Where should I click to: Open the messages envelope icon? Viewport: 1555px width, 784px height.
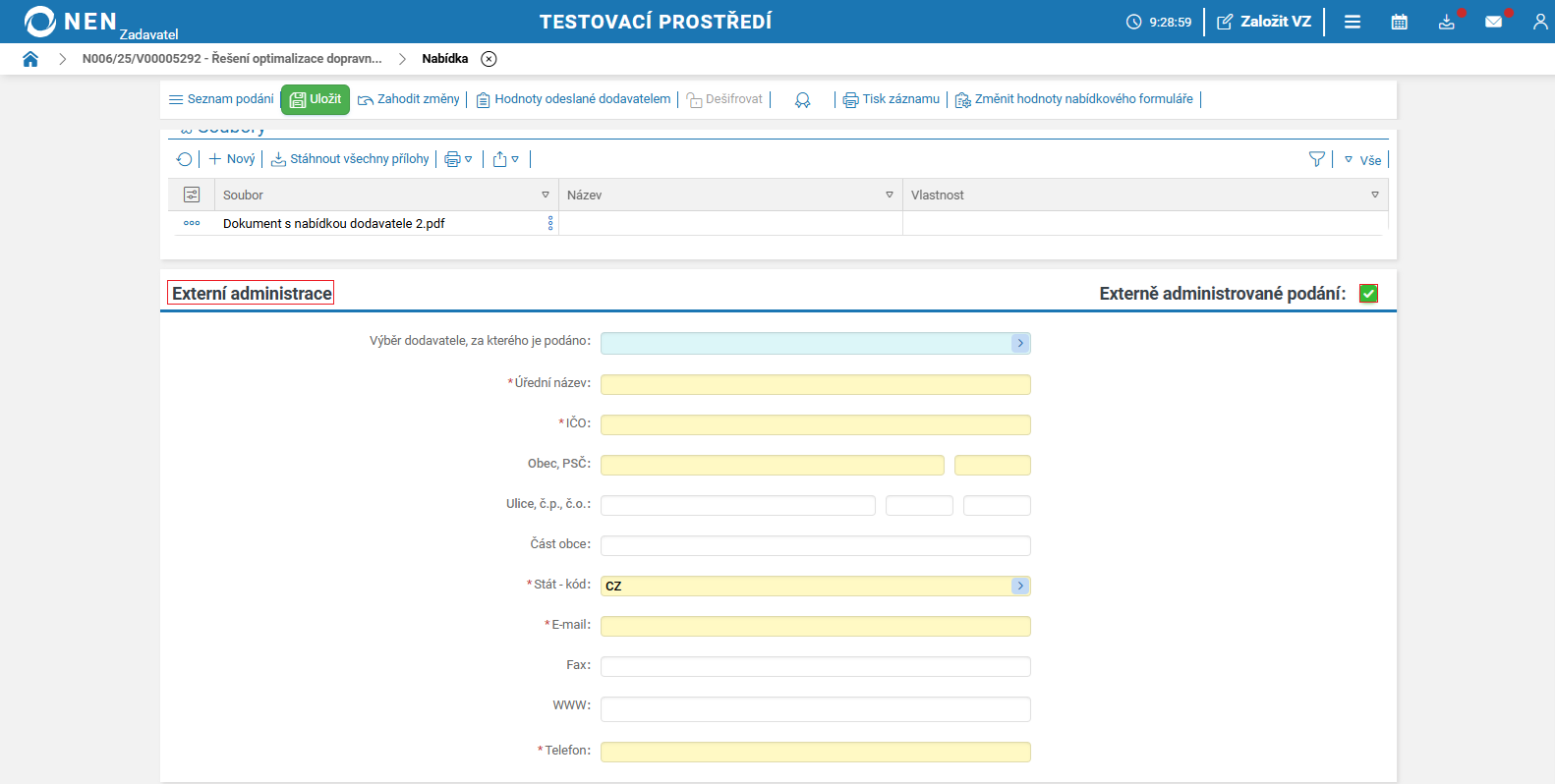[x=1493, y=22]
